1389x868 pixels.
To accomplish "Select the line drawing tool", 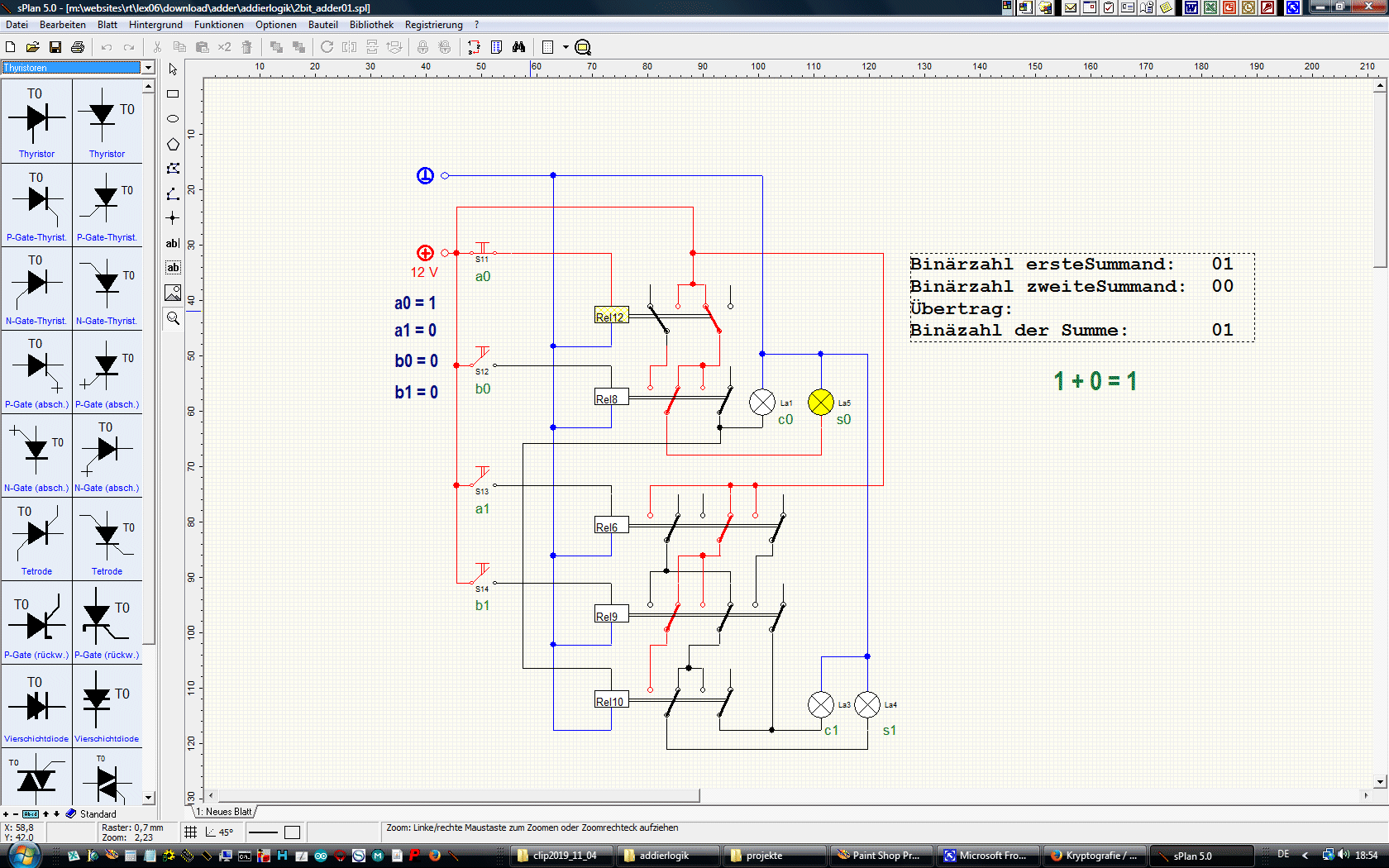I will [x=173, y=193].
